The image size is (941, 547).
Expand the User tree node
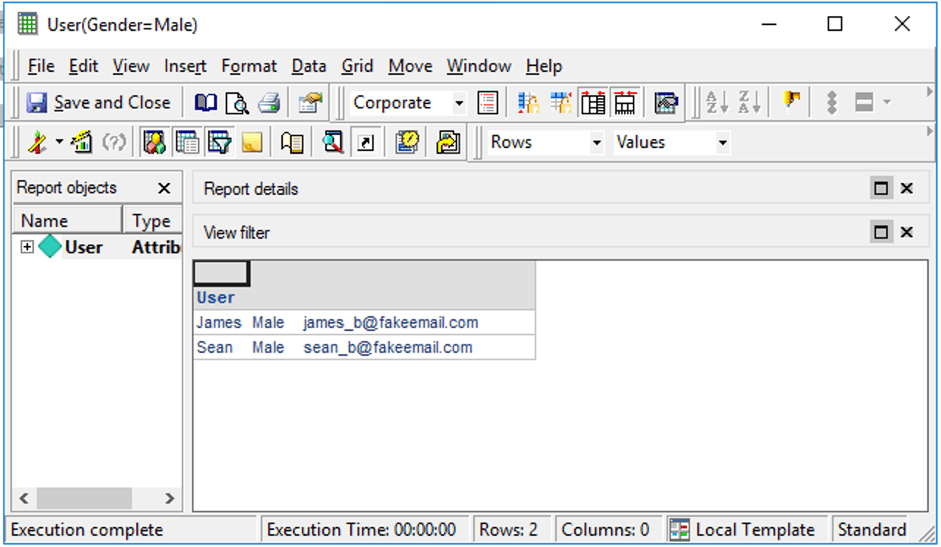click(x=27, y=247)
